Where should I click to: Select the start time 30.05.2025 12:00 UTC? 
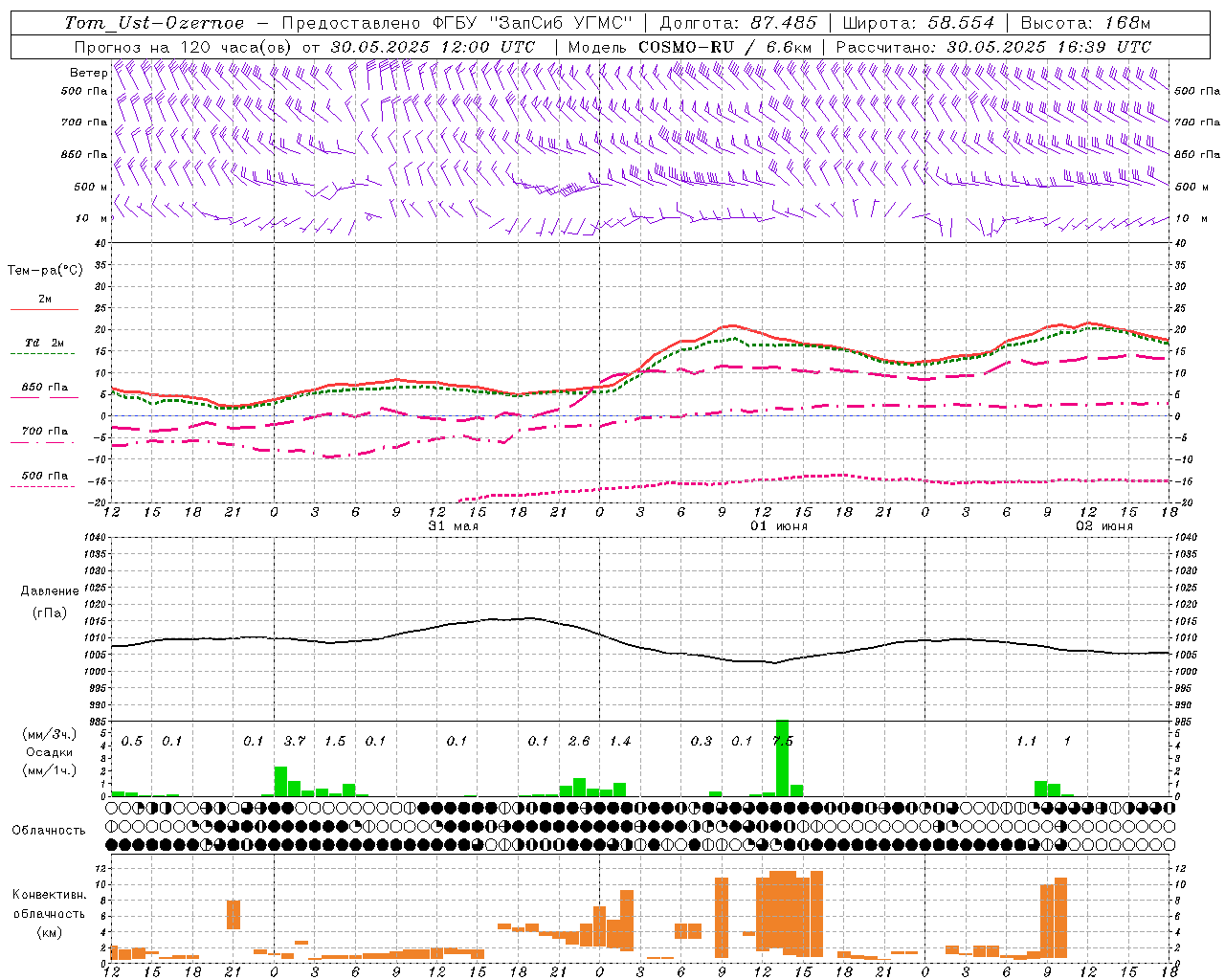[433, 47]
